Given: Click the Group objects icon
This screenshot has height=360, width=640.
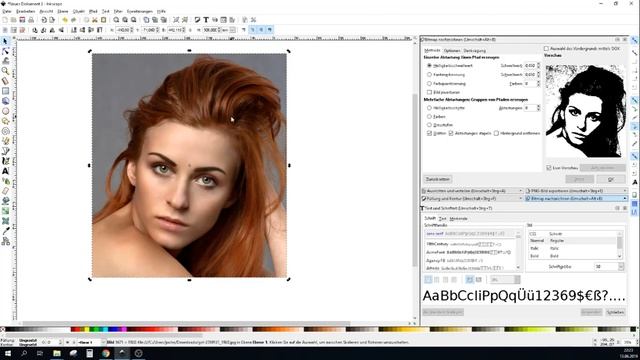Looking at the screenshot, I should [176, 20].
